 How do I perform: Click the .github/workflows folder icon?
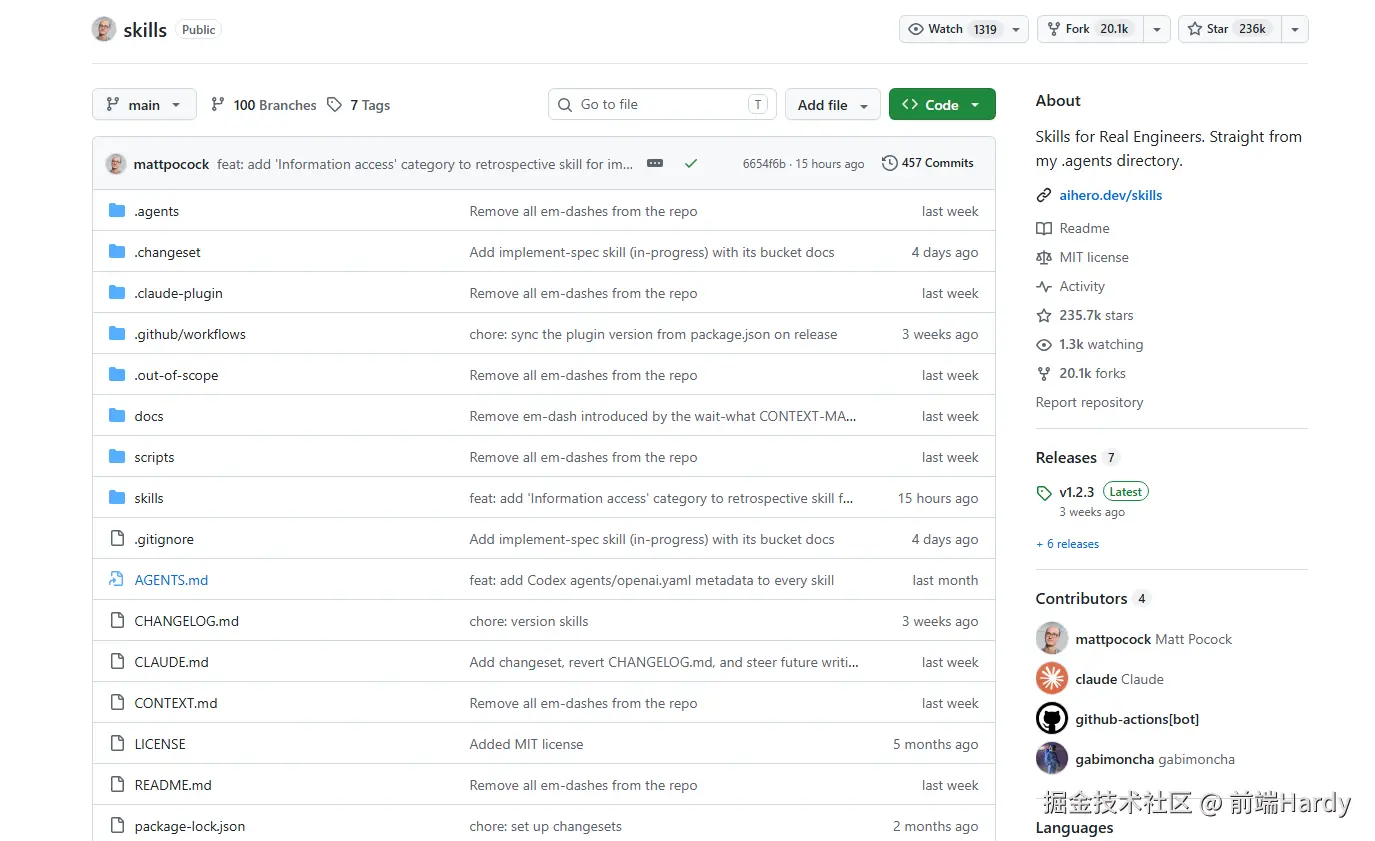point(117,334)
